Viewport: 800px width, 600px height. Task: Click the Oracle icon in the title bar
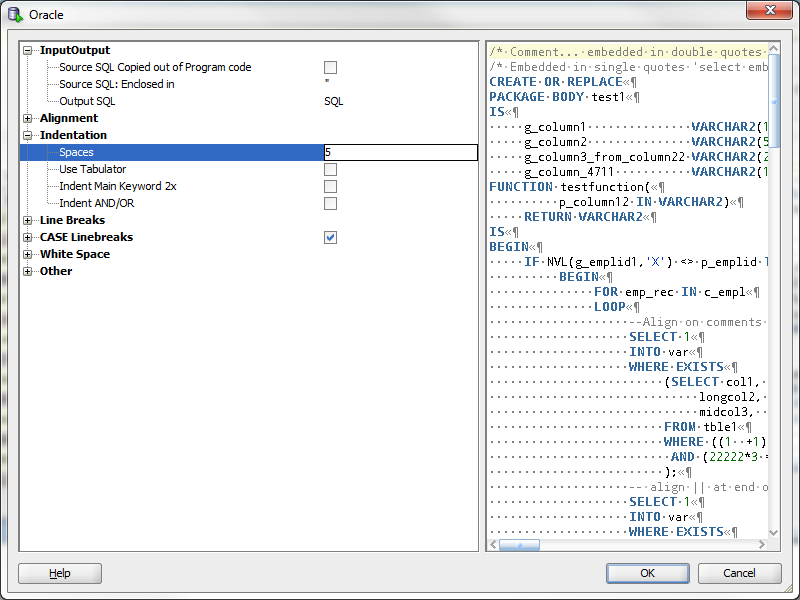12,14
